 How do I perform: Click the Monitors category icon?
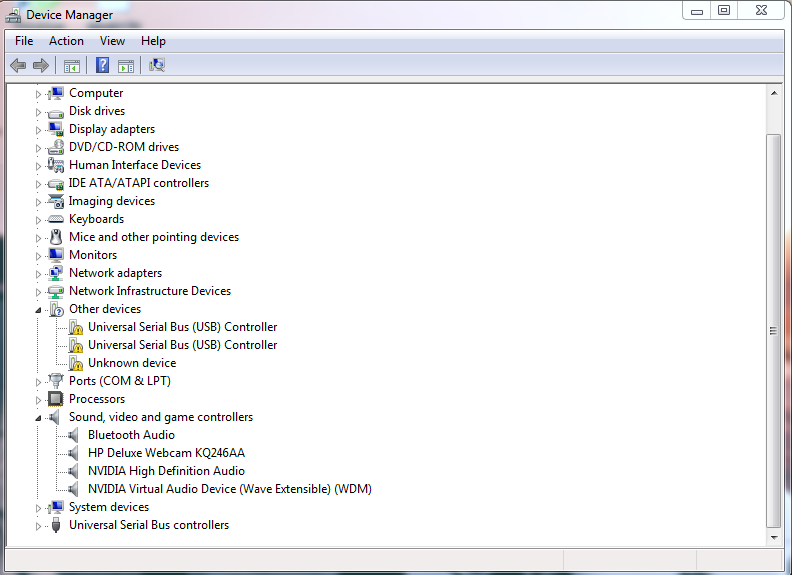[56, 255]
